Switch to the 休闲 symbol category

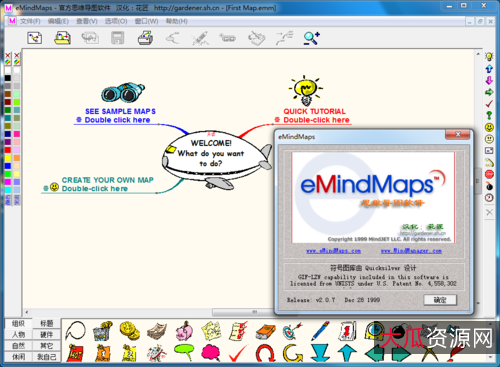18,357
